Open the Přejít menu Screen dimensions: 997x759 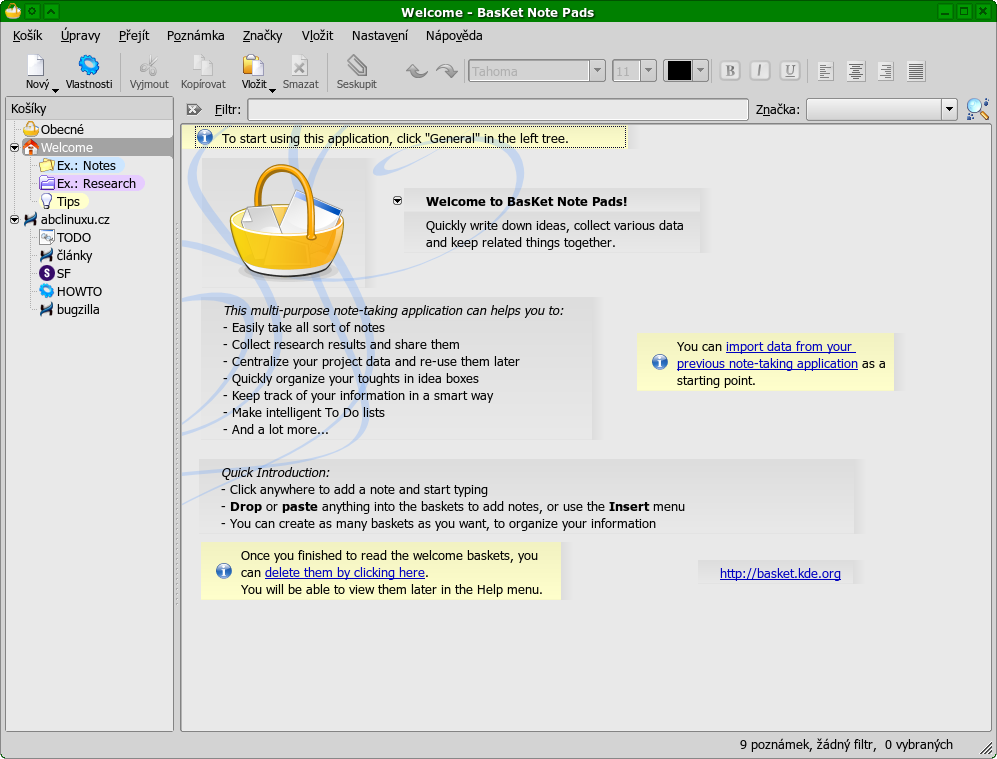click(x=134, y=36)
